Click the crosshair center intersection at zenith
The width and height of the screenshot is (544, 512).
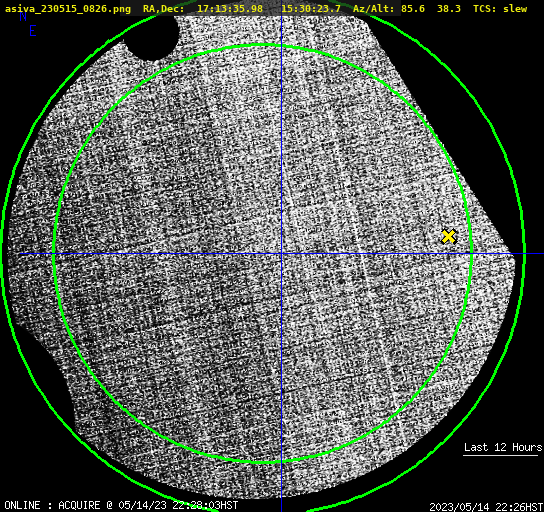point(281,254)
